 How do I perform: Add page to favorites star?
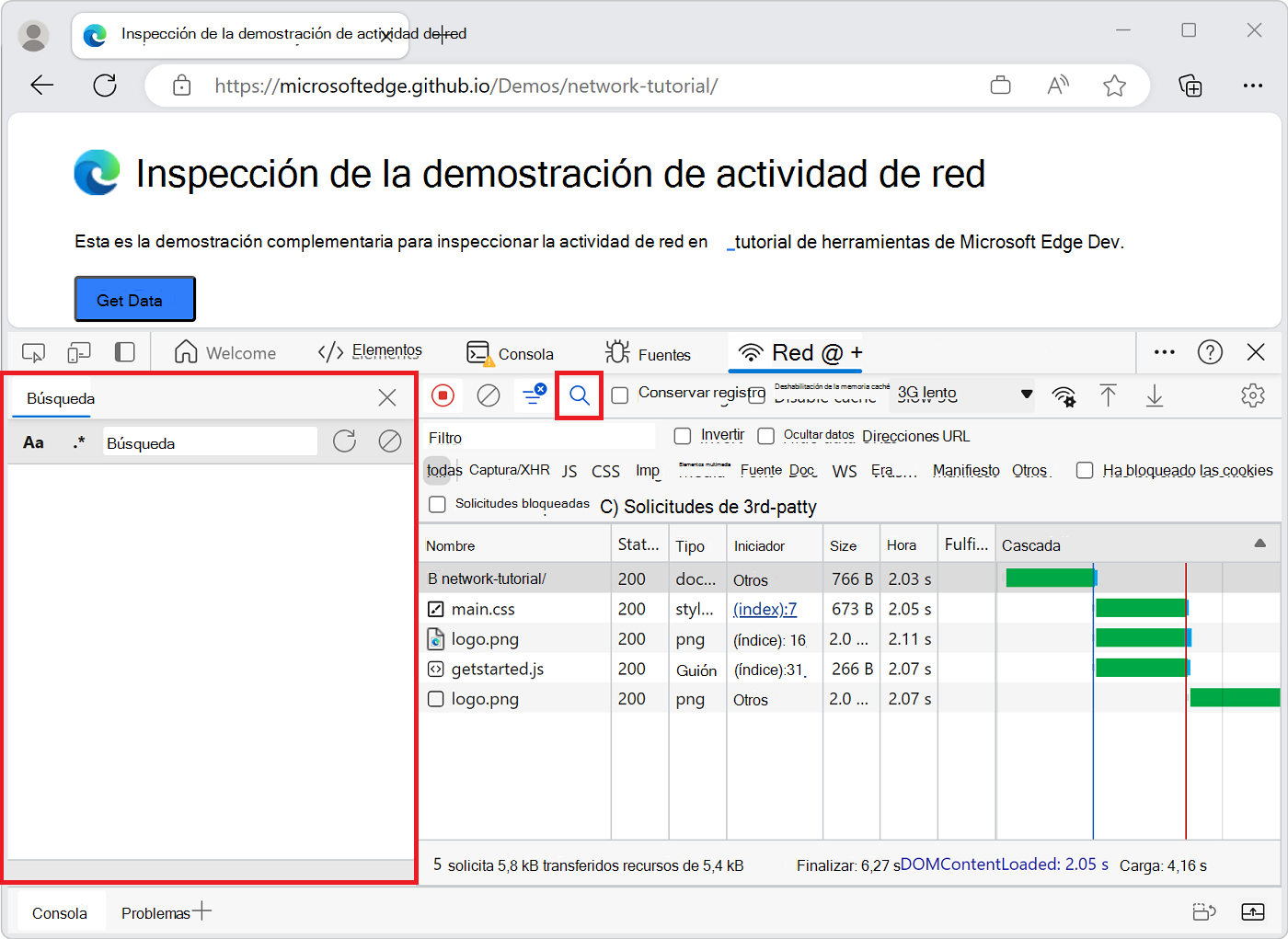pyautogui.click(x=1115, y=86)
